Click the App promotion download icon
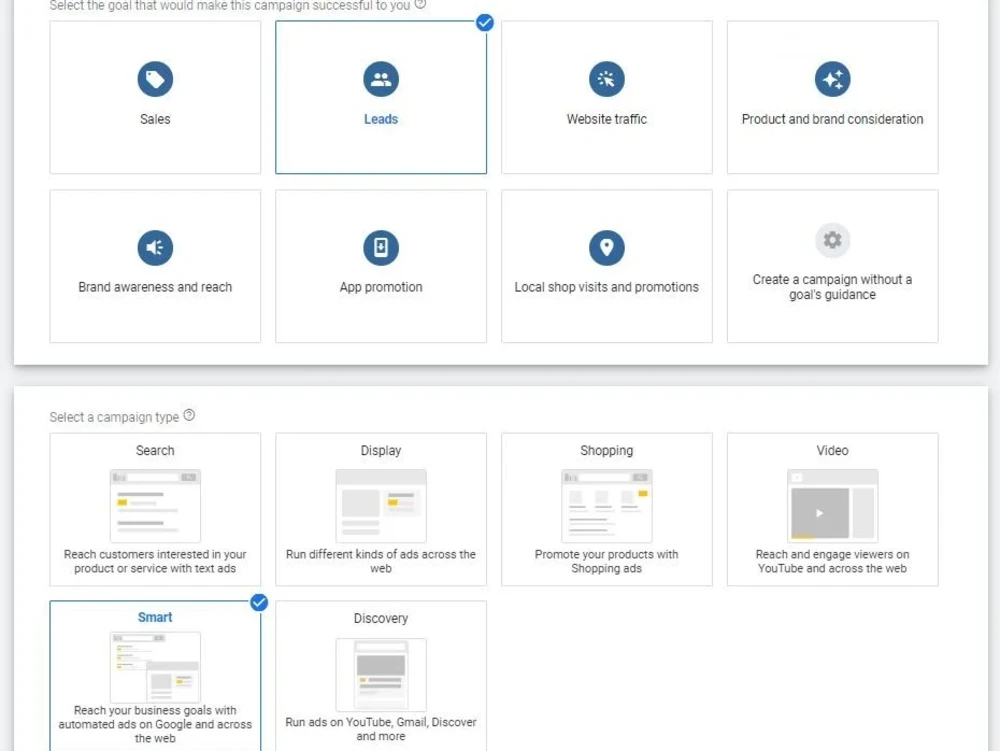The image size is (1000, 751). tap(381, 247)
